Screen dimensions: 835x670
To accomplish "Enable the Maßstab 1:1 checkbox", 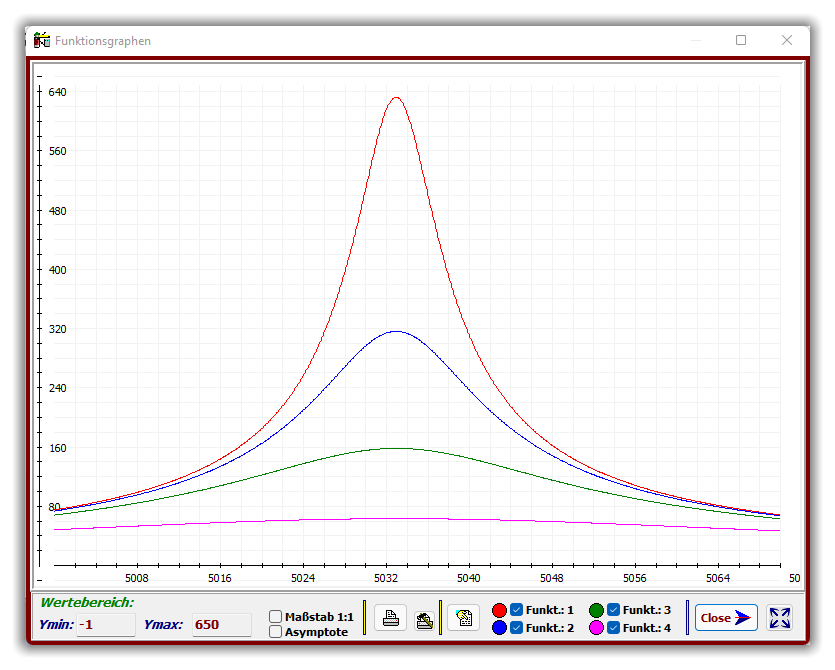I will (x=276, y=617).
